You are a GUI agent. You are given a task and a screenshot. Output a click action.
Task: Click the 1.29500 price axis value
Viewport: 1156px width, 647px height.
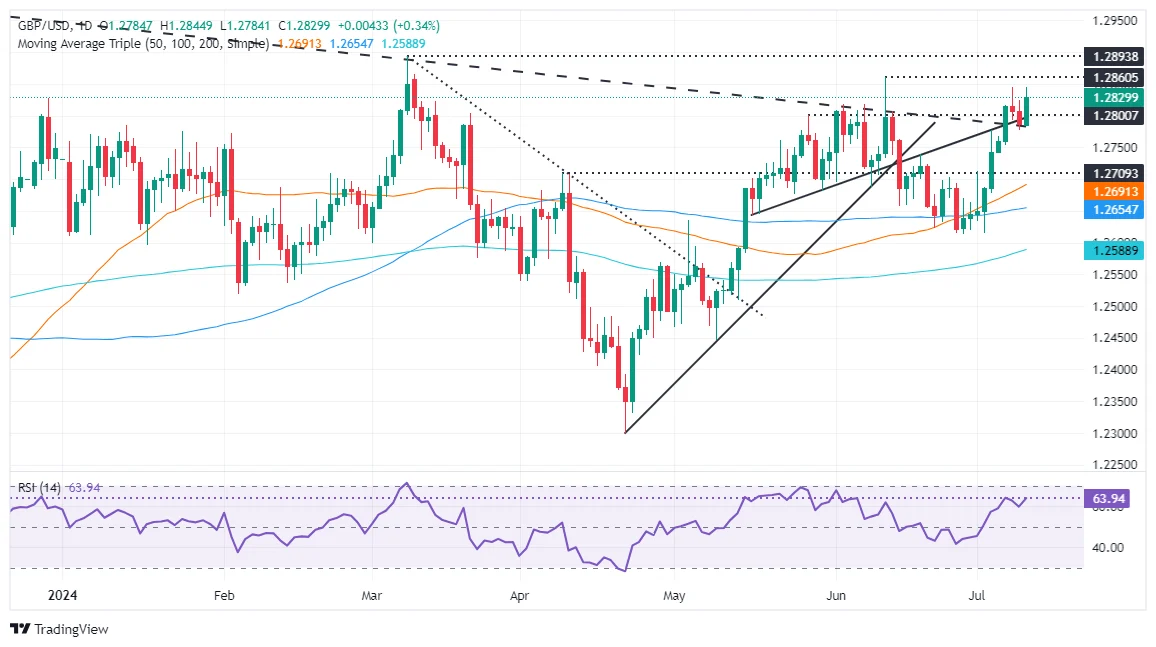(x=1115, y=21)
